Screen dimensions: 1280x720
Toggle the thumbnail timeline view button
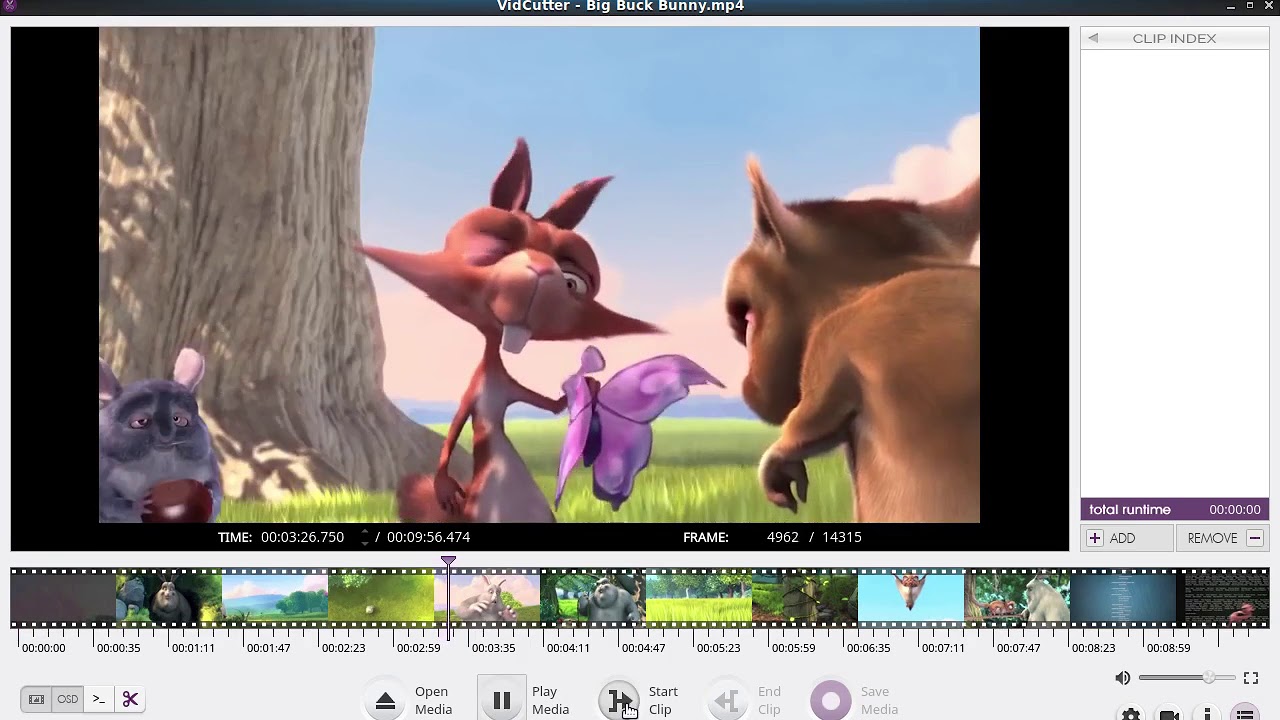click(36, 699)
